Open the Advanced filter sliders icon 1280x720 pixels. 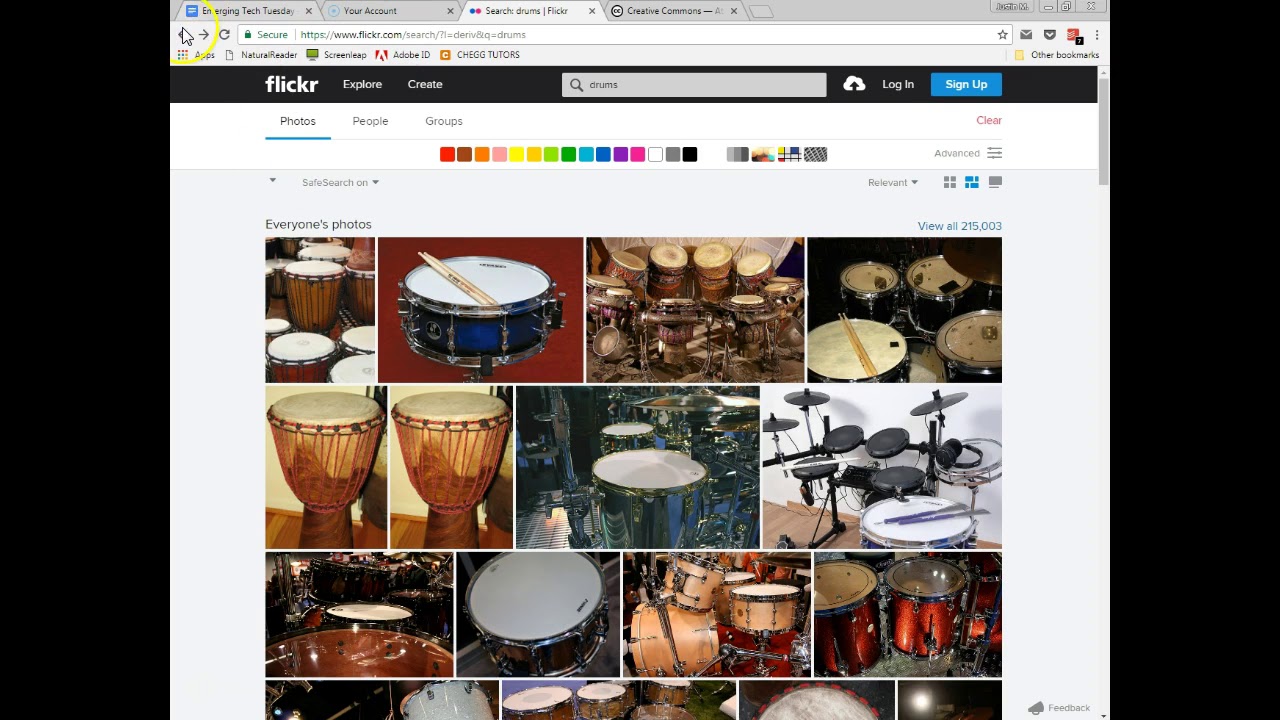994,153
